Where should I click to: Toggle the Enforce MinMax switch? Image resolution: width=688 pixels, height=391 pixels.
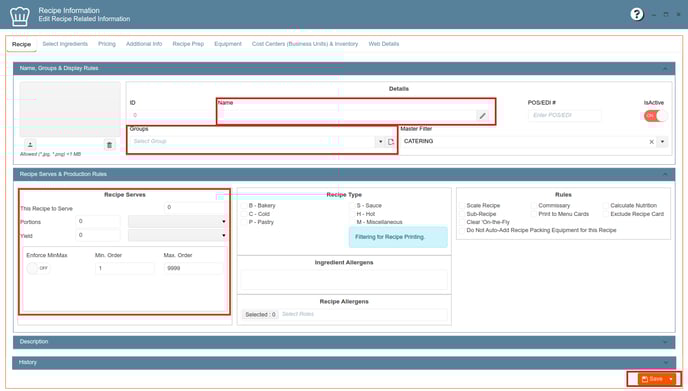tap(38, 268)
